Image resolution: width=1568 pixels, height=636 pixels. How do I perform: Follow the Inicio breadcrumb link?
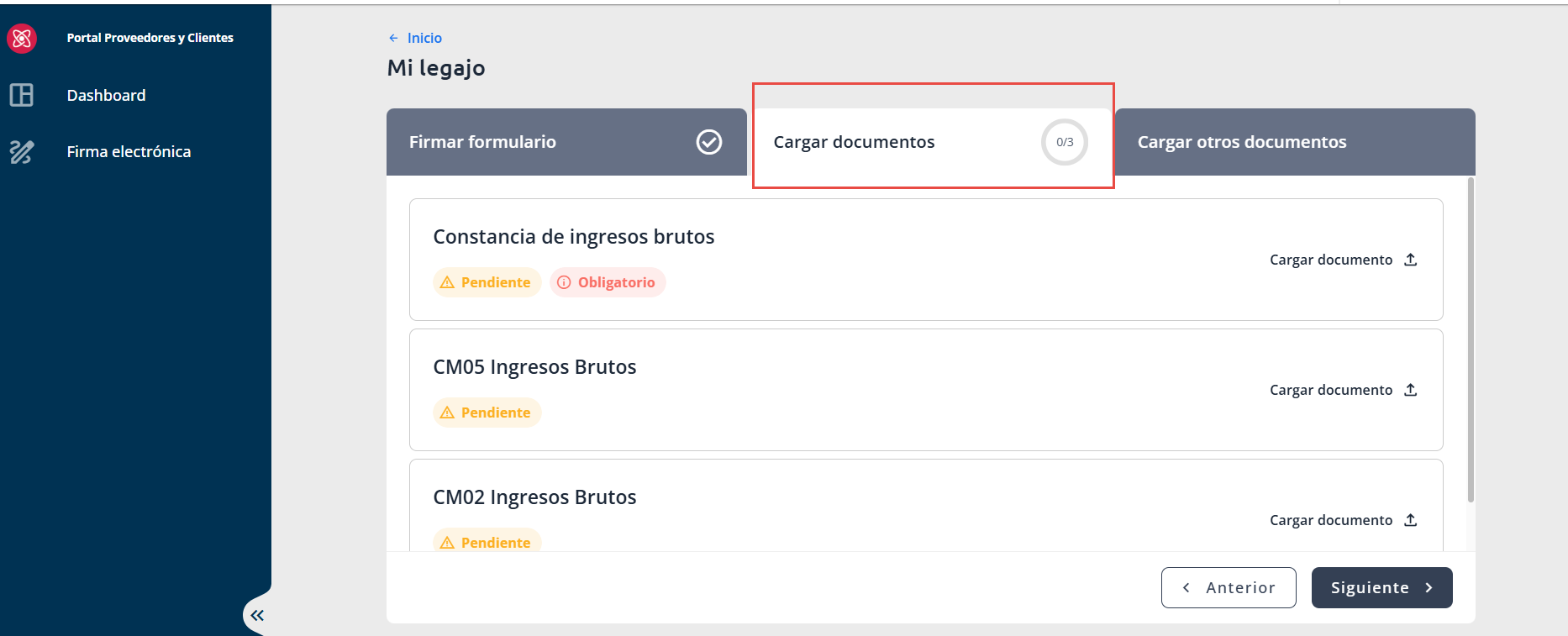tap(424, 38)
